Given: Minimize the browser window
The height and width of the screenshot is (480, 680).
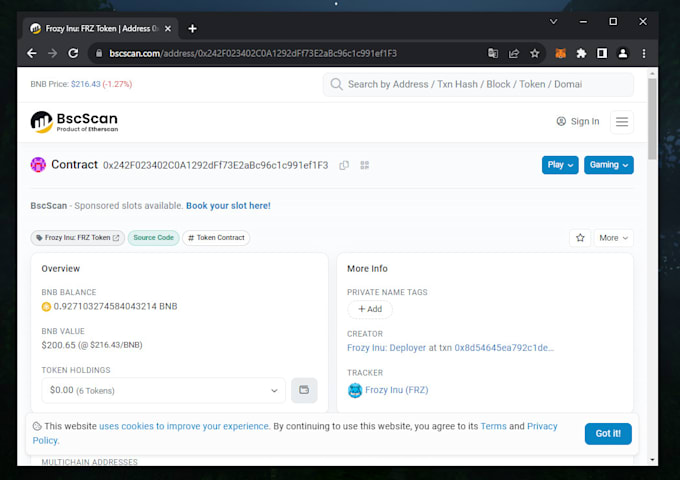Looking at the screenshot, I should point(583,21).
